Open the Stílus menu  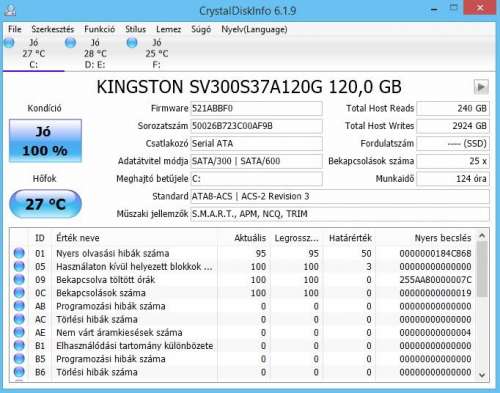[135, 29]
